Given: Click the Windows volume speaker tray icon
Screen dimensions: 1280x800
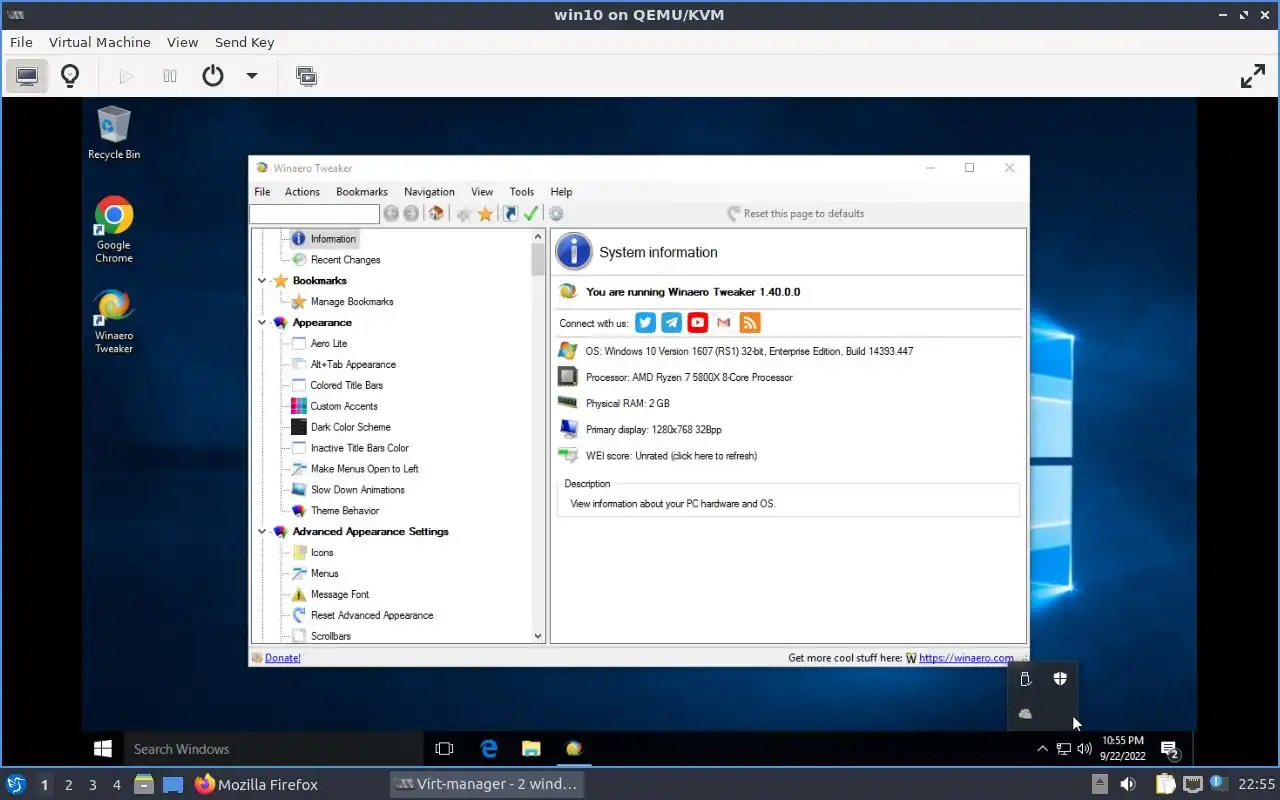Looking at the screenshot, I should pyautogui.click(x=1084, y=749).
